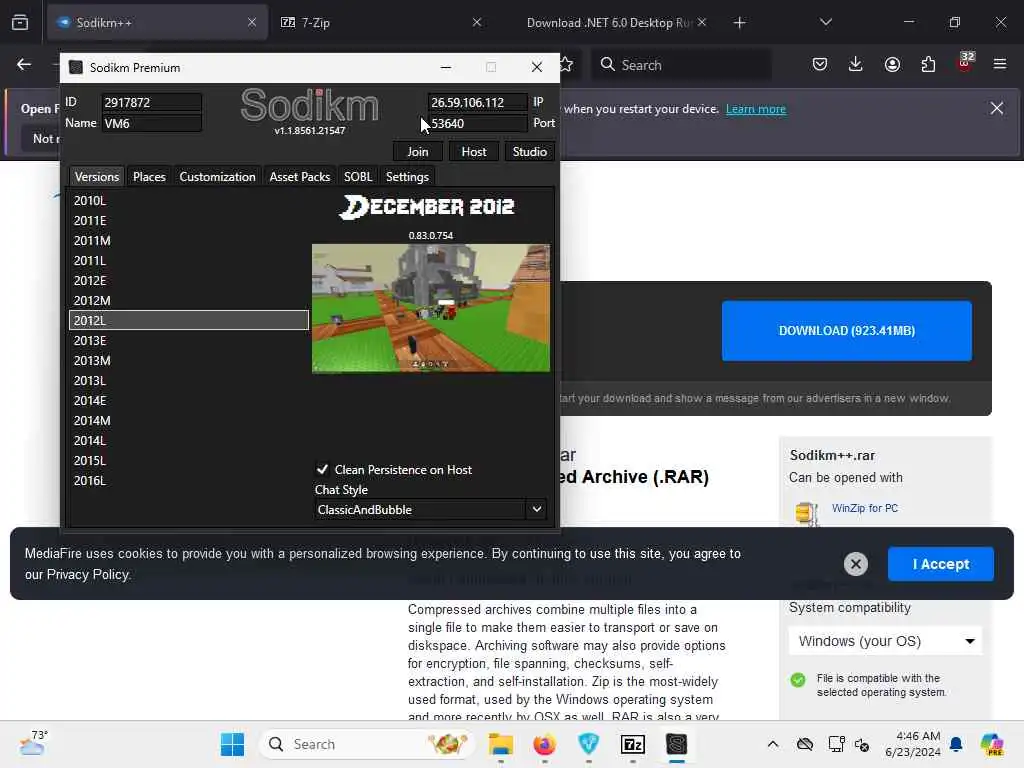Click the Sodikm taskbar icon

pyautogui.click(x=677, y=744)
